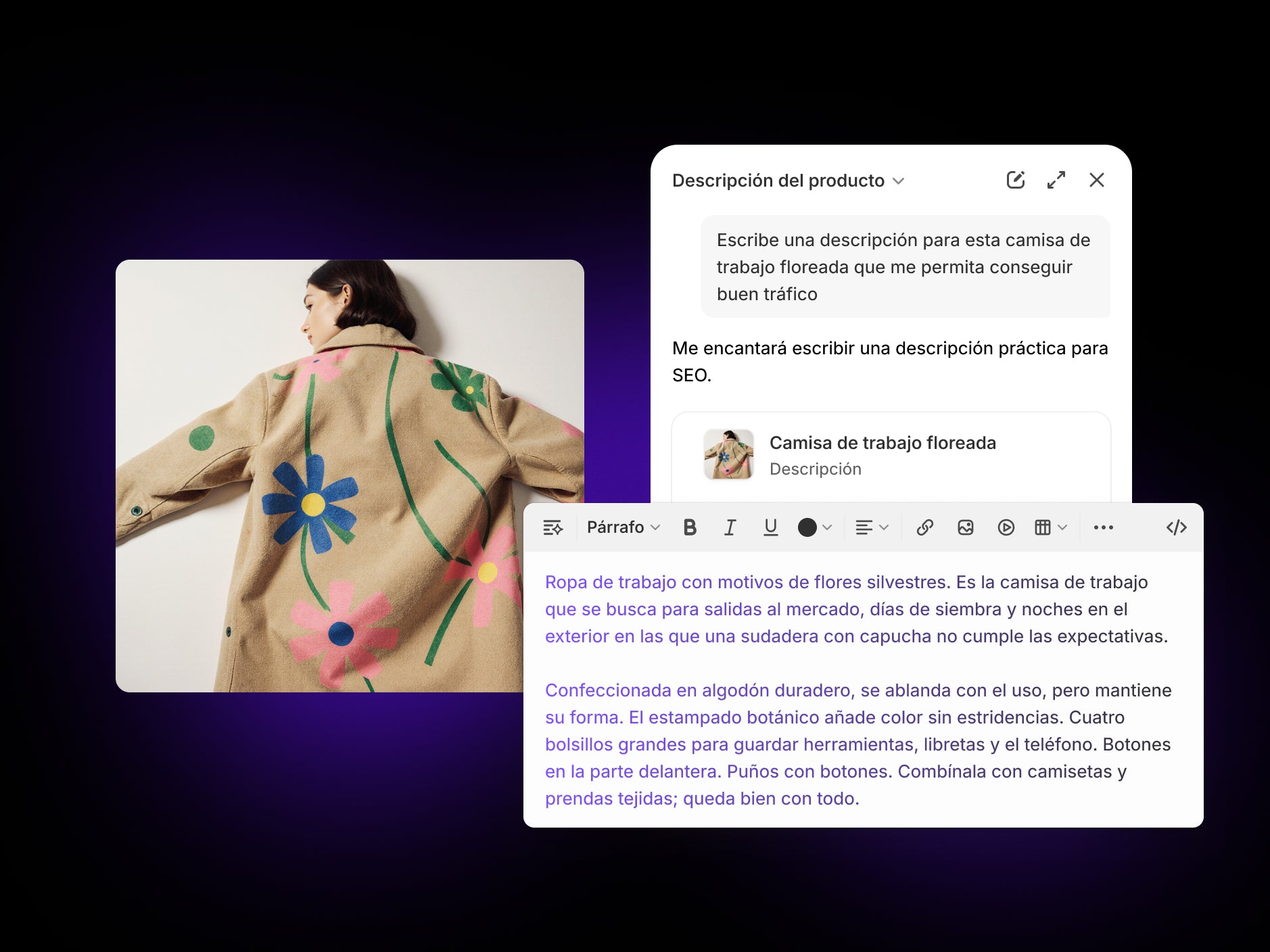The height and width of the screenshot is (952, 1270).
Task: Insert an image using the image icon
Action: pyautogui.click(x=966, y=527)
